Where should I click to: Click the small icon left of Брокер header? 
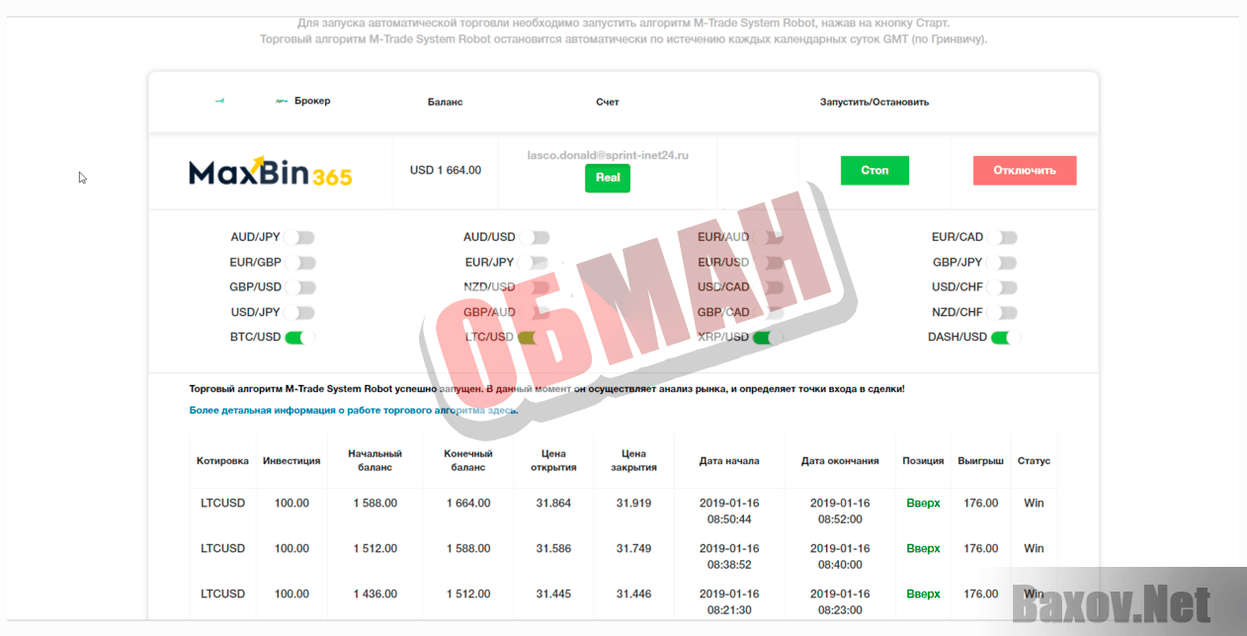pyautogui.click(x=281, y=101)
